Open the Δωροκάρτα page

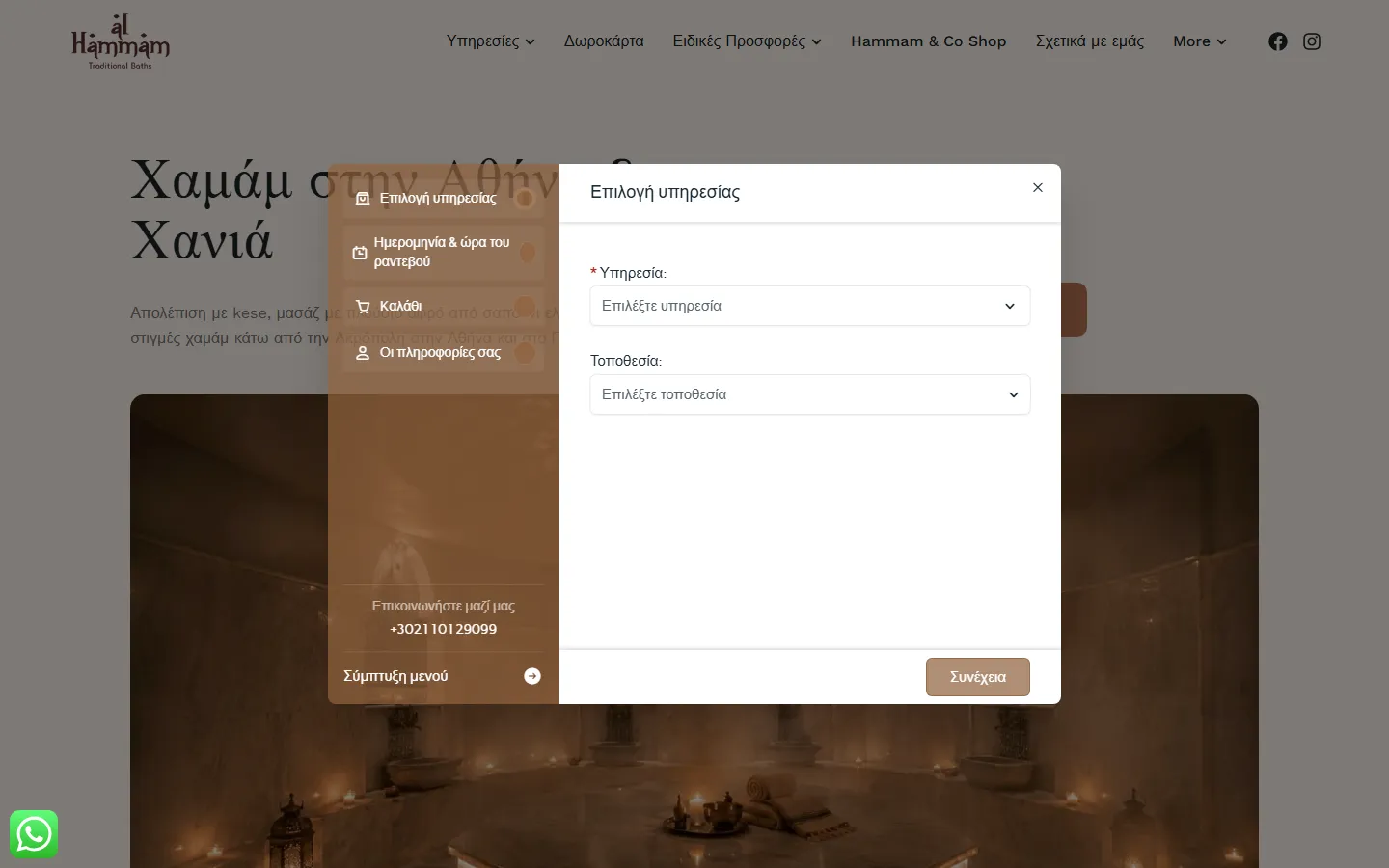(604, 41)
